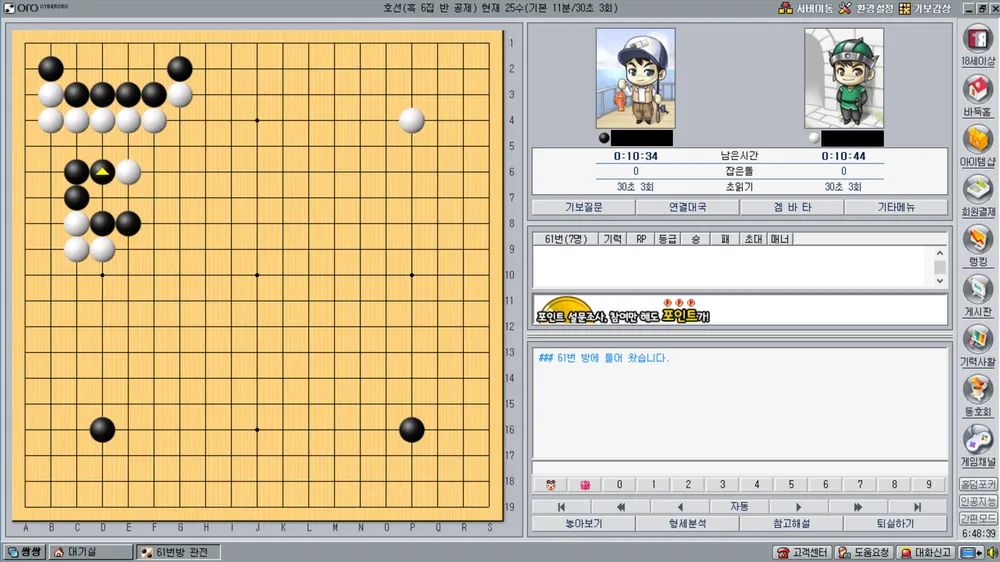
Task: Switch to the 61번방 관전 tab
Action: pyautogui.click(x=179, y=552)
